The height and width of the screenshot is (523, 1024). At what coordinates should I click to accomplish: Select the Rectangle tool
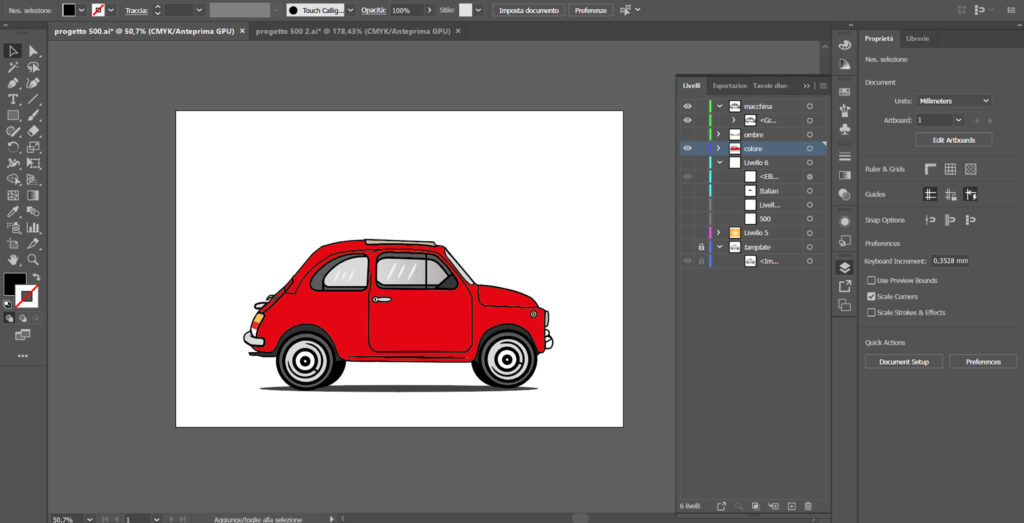click(12, 115)
